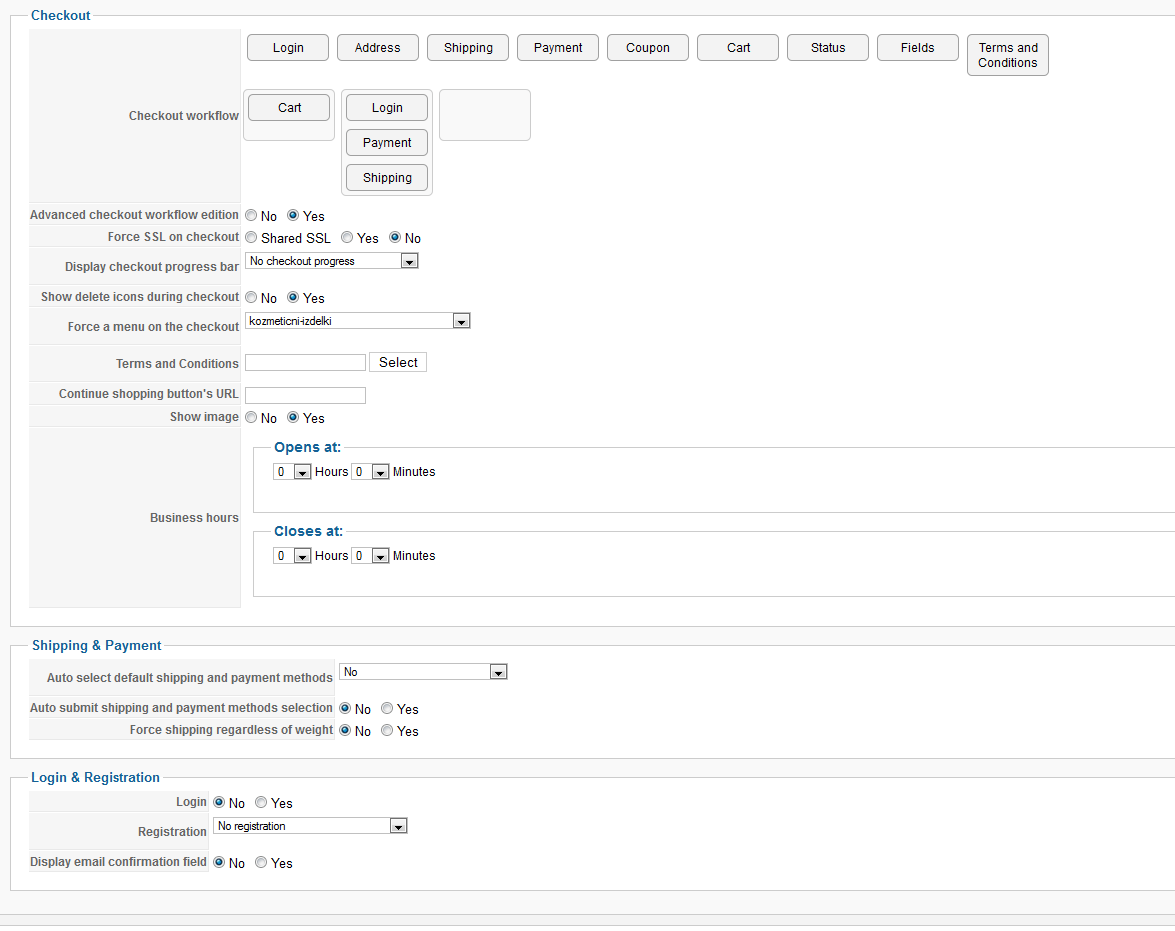The image size is (1175, 931).
Task: Set Show delete icons during checkout to No
Action: 251,298
